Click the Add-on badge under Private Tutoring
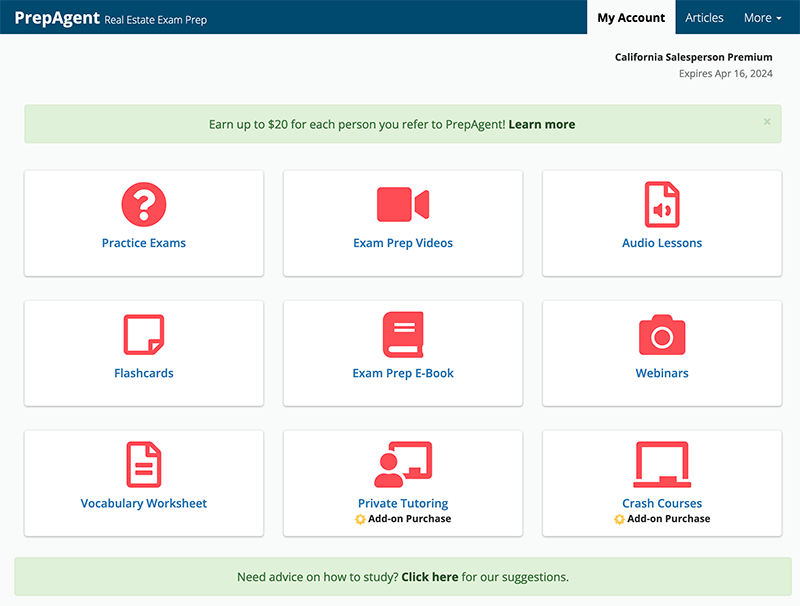The image size is (800, 606). pos(360,519)
